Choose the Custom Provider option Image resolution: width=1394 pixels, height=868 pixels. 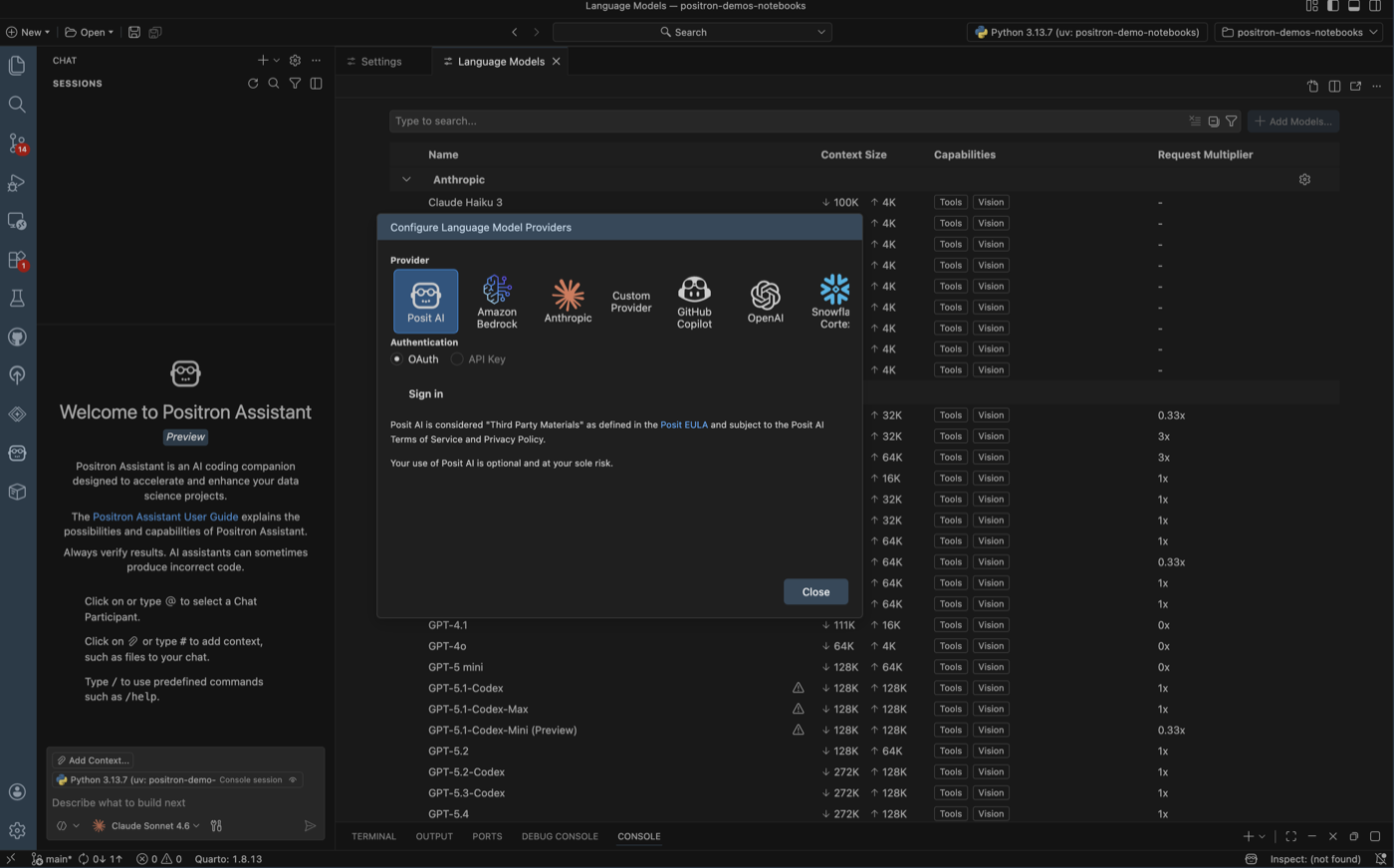tap(631, 302)
